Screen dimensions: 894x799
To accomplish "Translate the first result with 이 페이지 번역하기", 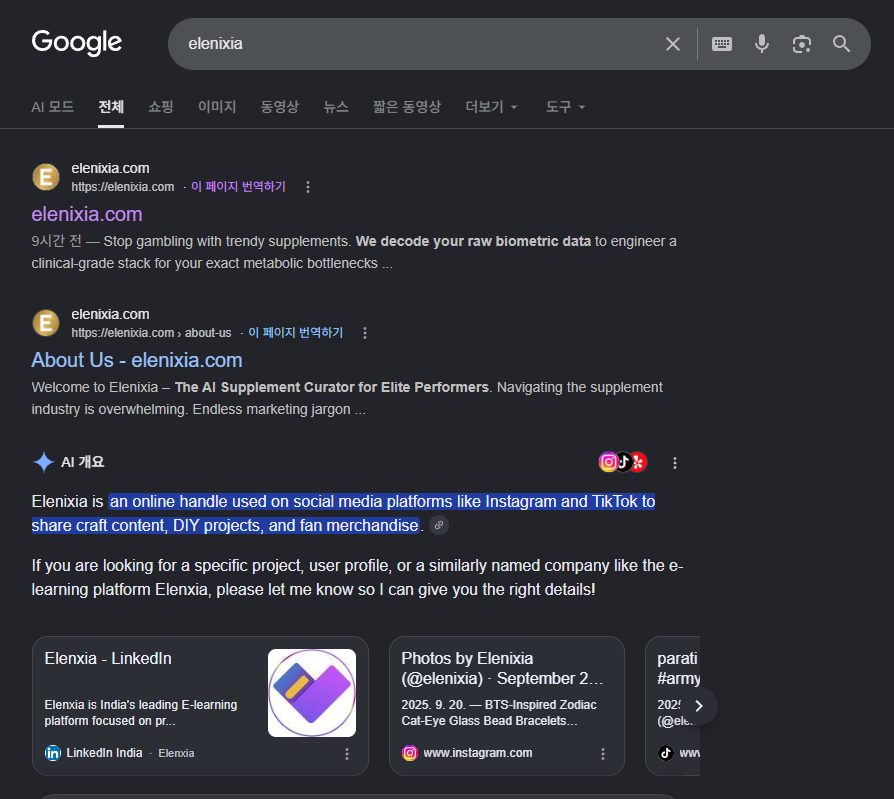I will coord(238,186).
